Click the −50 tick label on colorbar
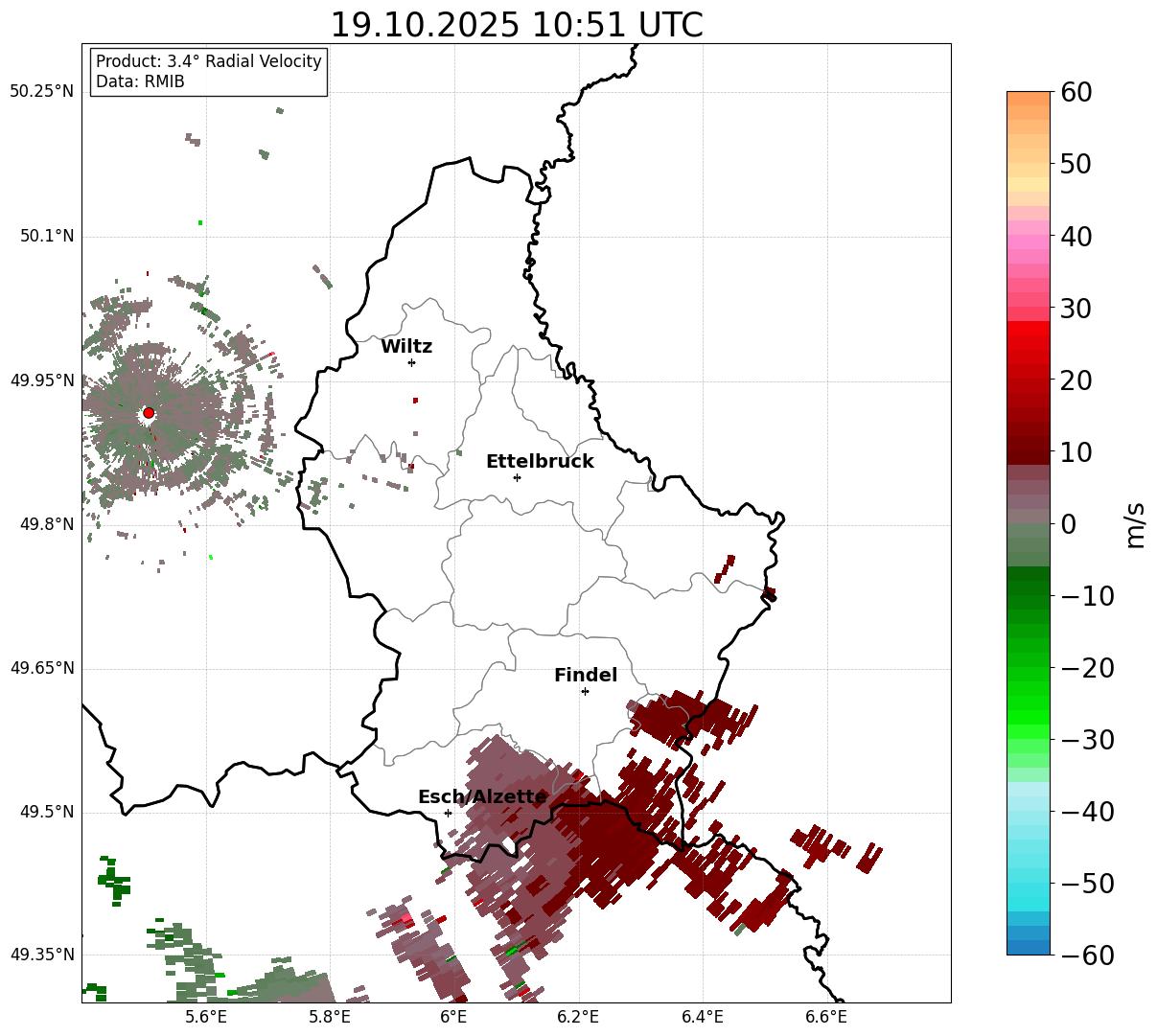The height and width of the screenshot is (1036, 1157). coord(1087,884)
